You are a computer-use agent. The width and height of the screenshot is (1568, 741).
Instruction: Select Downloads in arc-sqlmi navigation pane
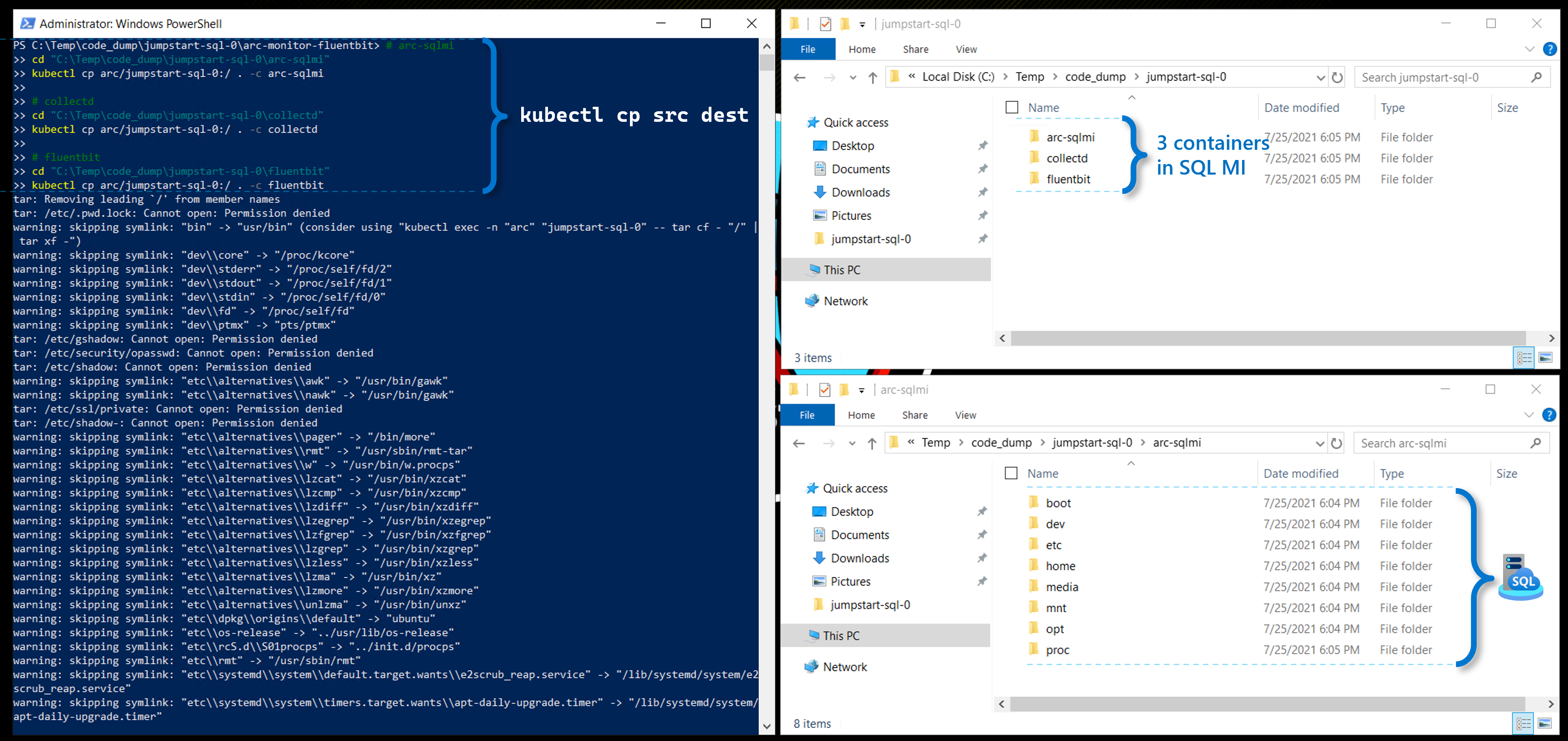pyautogui.click(x=859, y=558)
